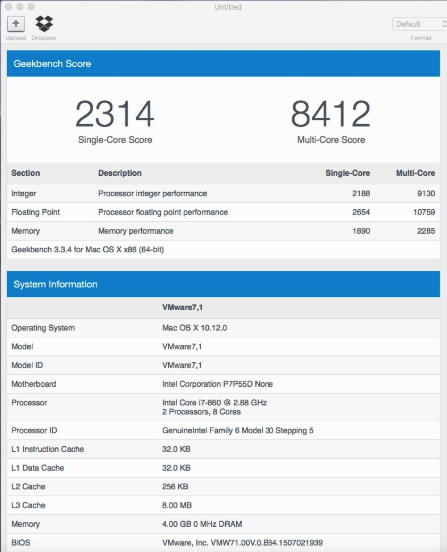Click 'GenuineIntel Family 6 Model 30' value
Screen dimensions: 447x552
pos(238,430)
